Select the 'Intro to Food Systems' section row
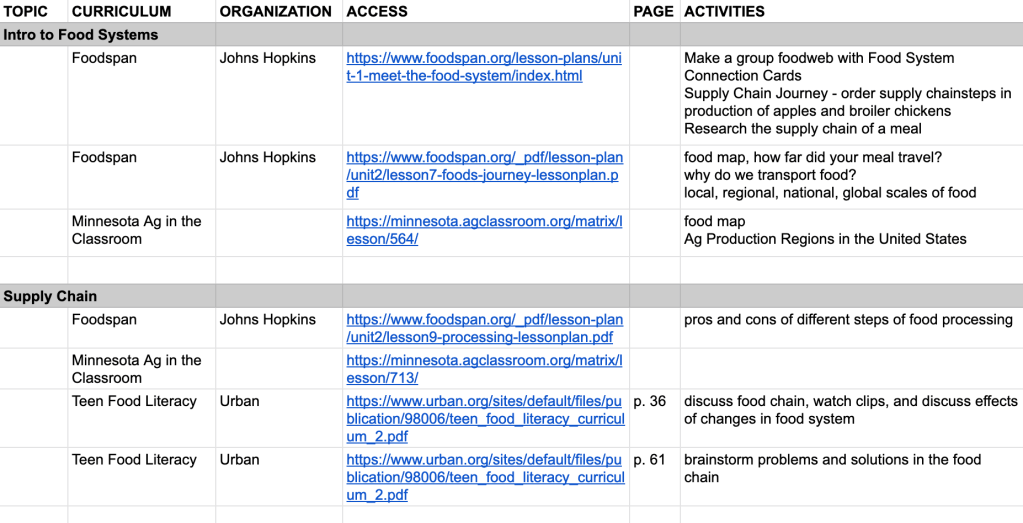The image size is (1023, 523). coord(81,35)
